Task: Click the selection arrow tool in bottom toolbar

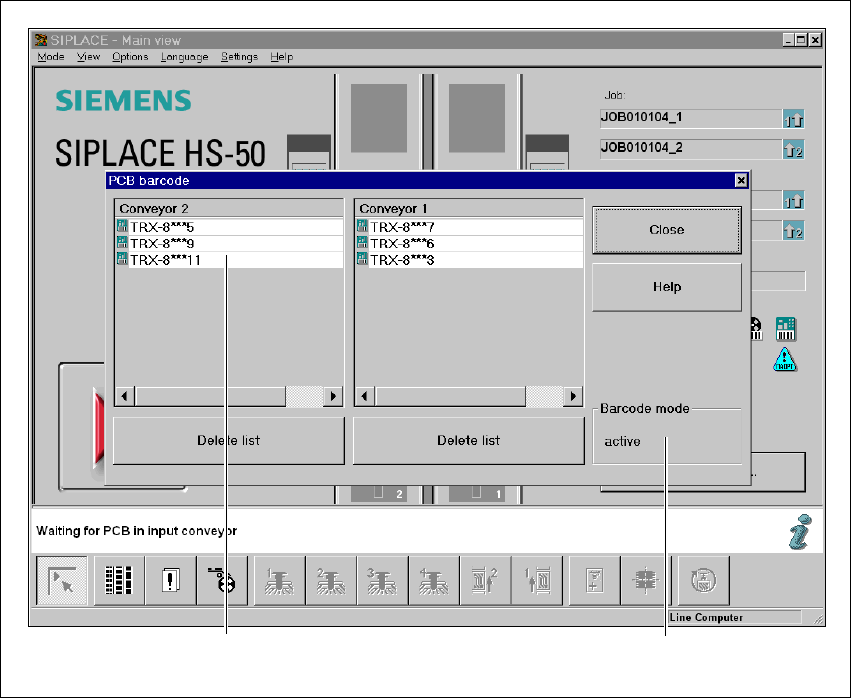Action: point(61,581)
